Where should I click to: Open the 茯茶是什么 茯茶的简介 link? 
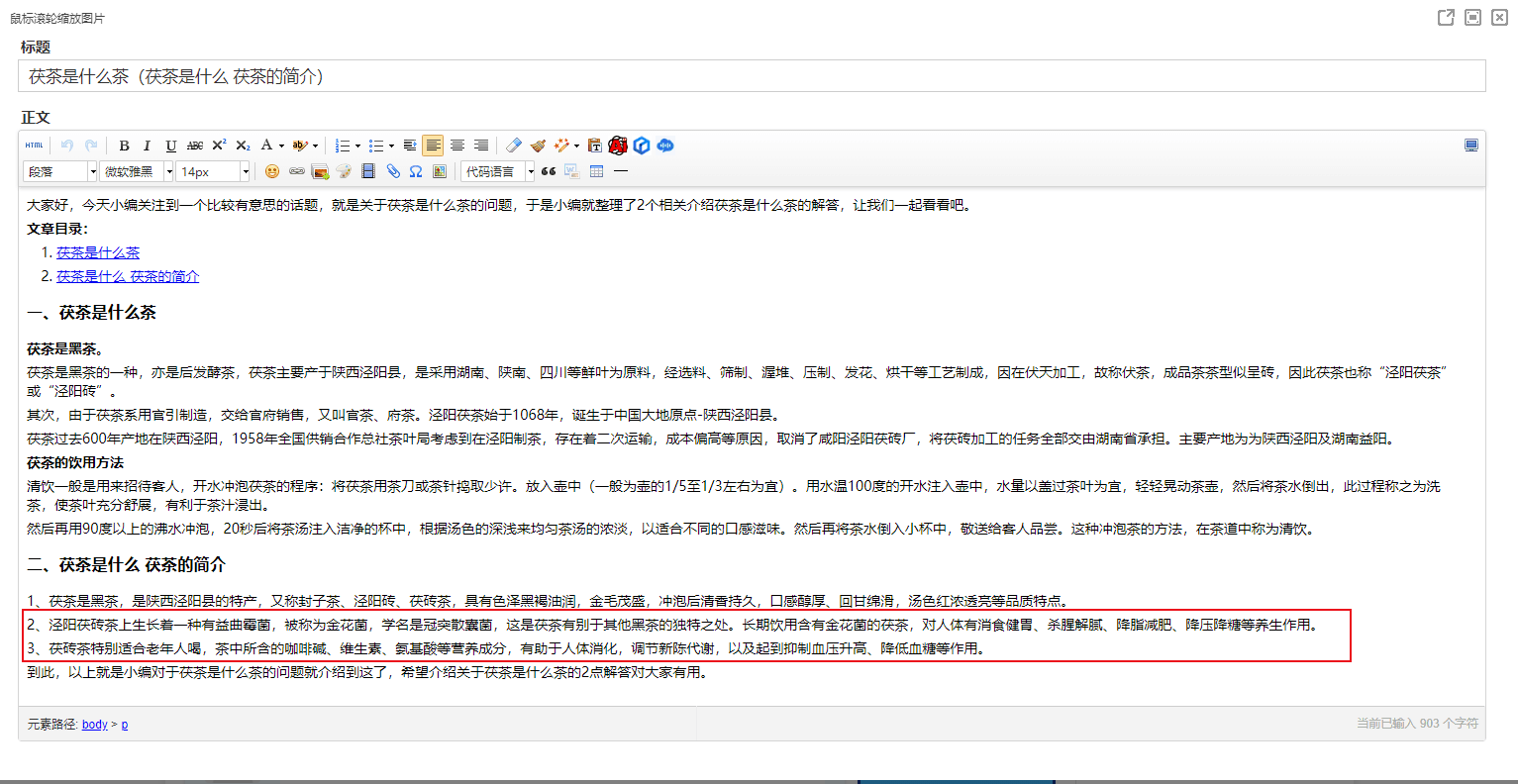click(128, 276)
